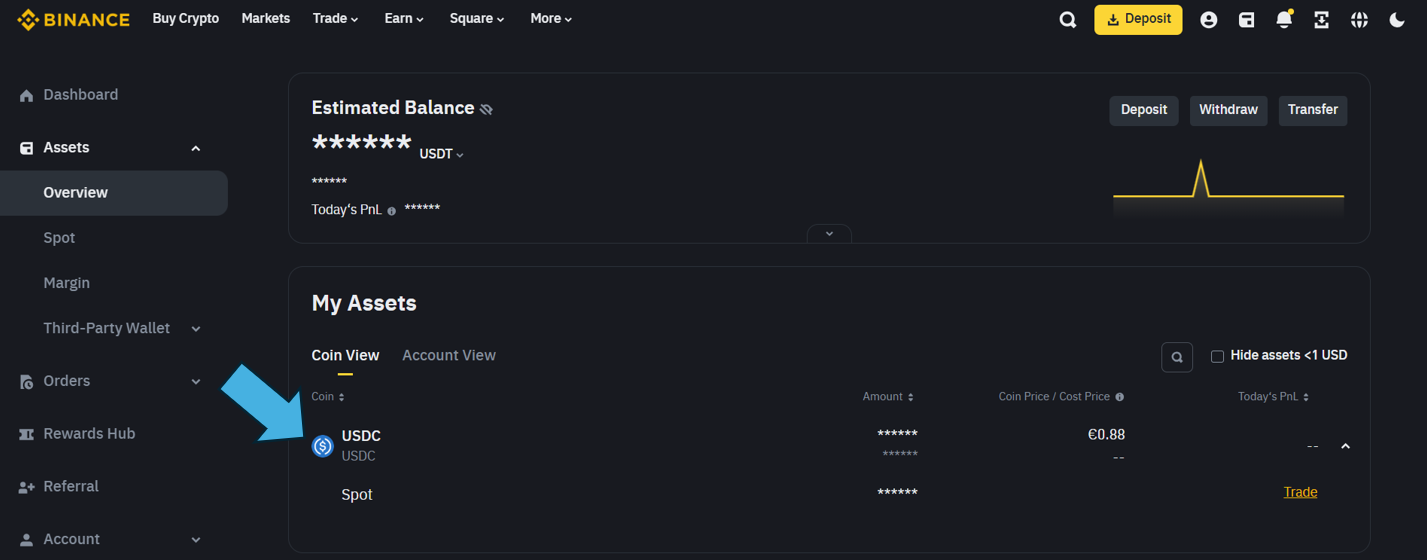Toggle dark mode moon icon
The height and width of the screenshot is (560, 1427).
1397,20
